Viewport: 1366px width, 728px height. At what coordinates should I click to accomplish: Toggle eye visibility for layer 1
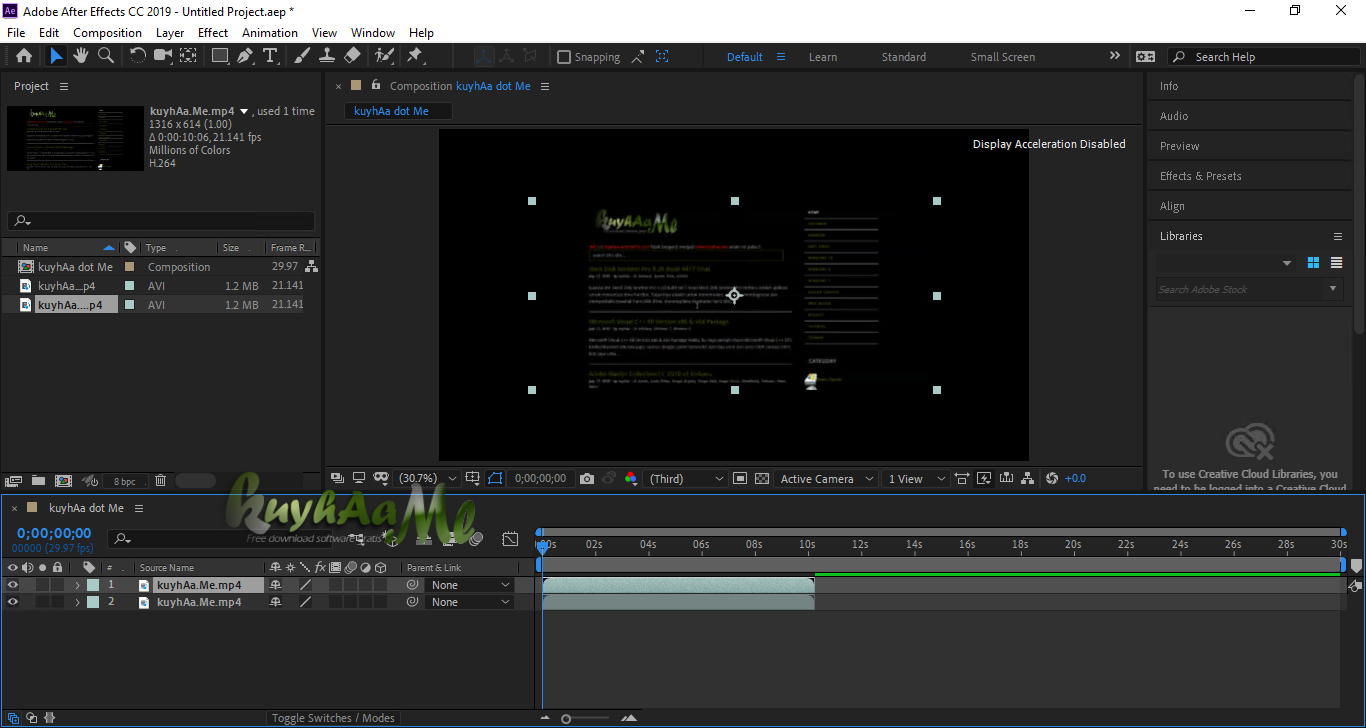13,585
